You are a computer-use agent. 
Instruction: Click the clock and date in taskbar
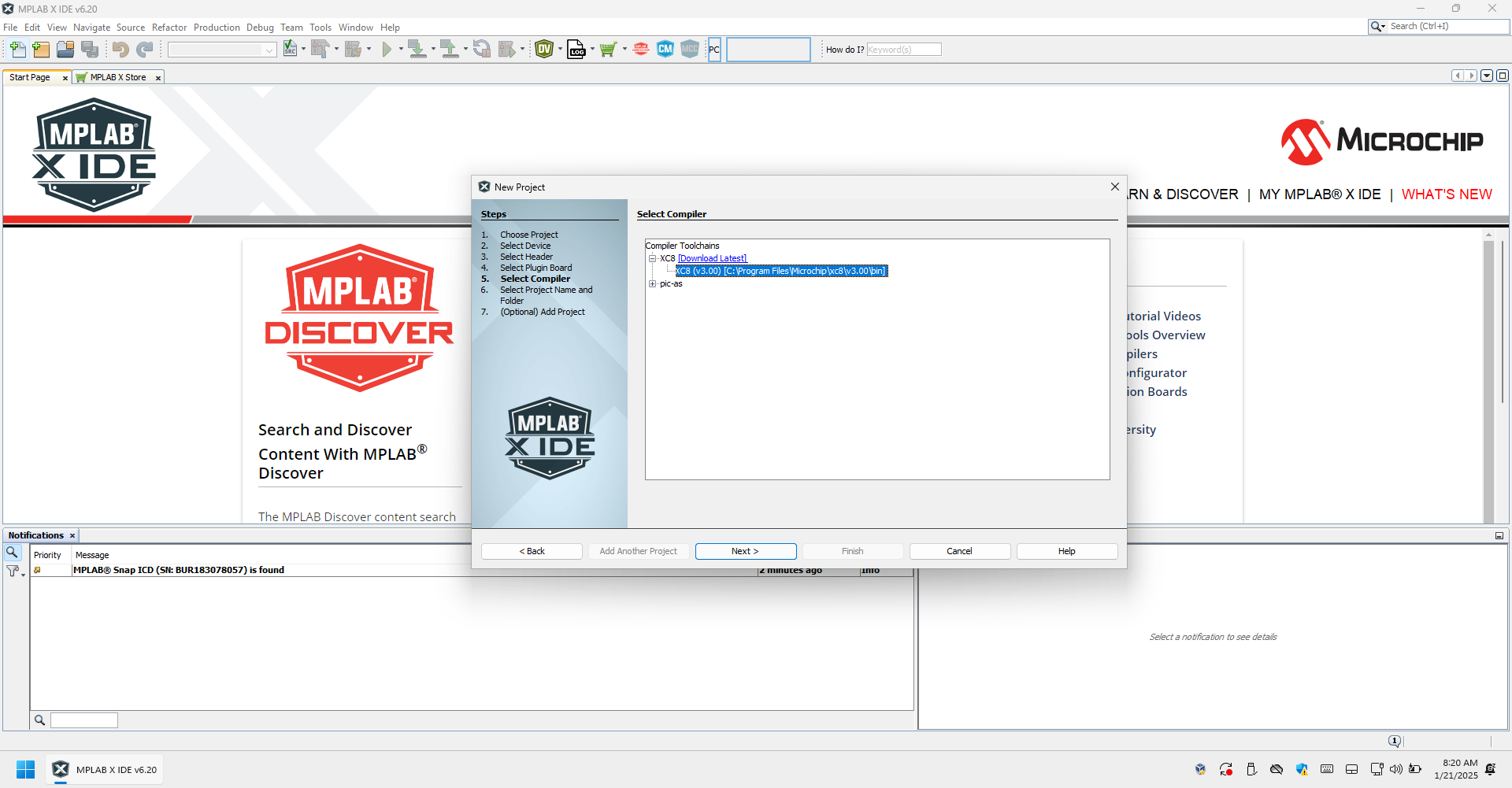pyautogui.click(x=1456, y=769)
